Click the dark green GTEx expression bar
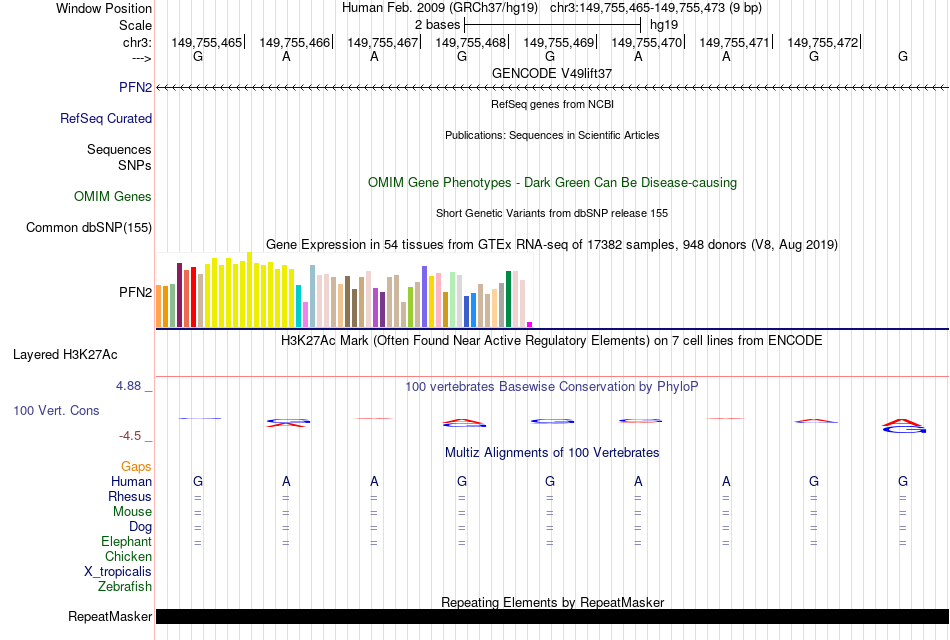The image size is (950, 640). click(508, 299)
